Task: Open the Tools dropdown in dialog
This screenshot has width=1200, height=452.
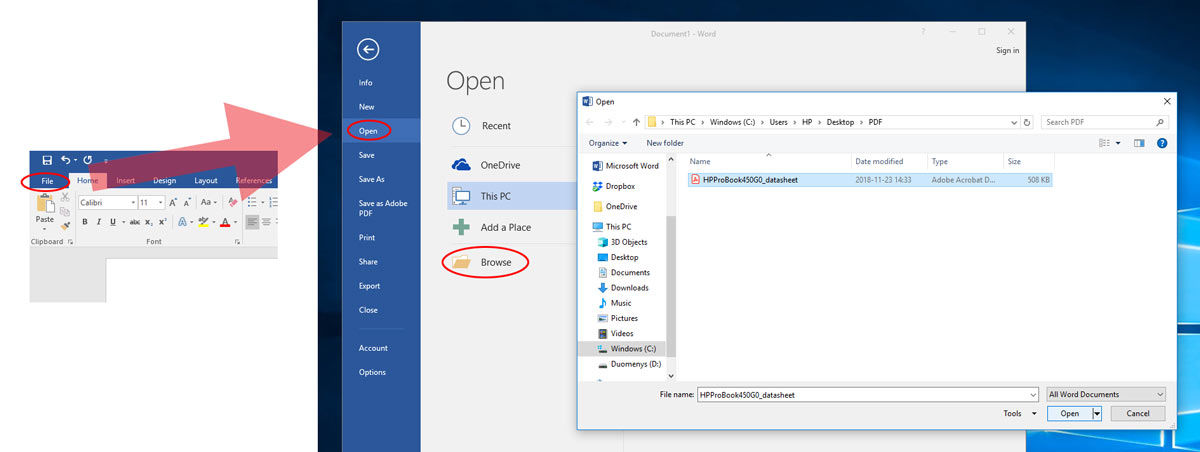Action: point(1018,413)
